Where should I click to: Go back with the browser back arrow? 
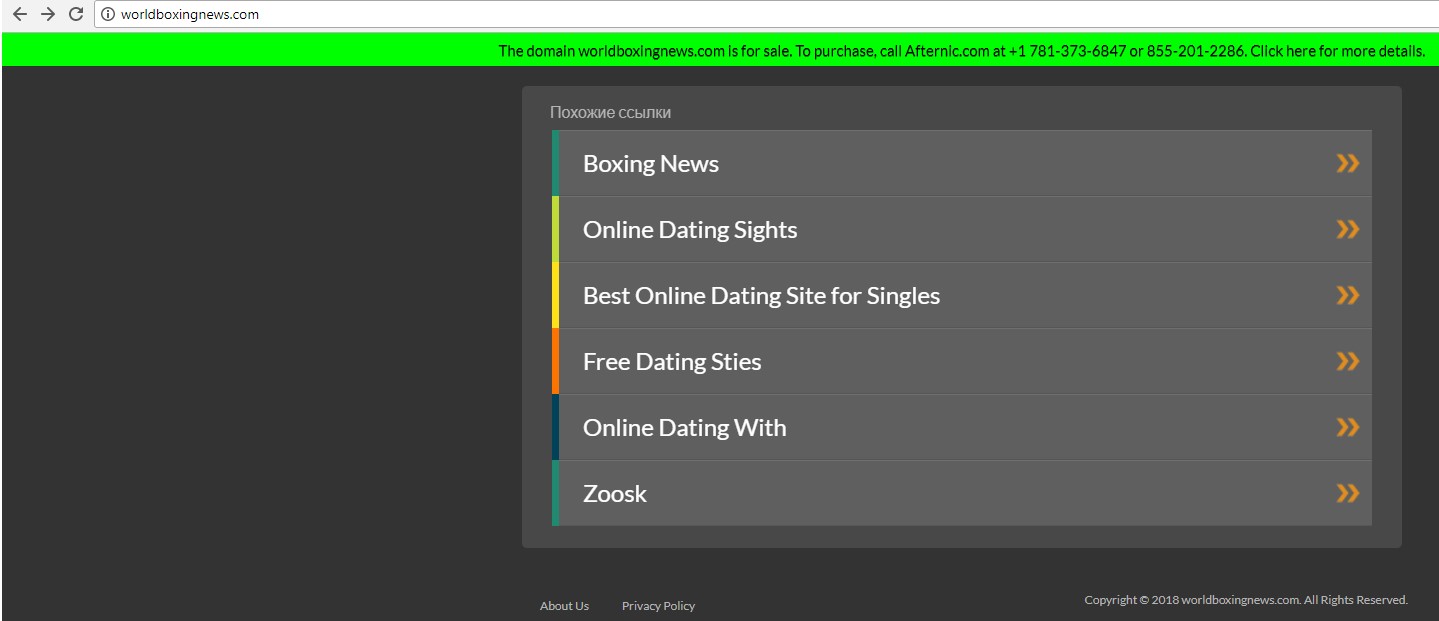(19, 14)
